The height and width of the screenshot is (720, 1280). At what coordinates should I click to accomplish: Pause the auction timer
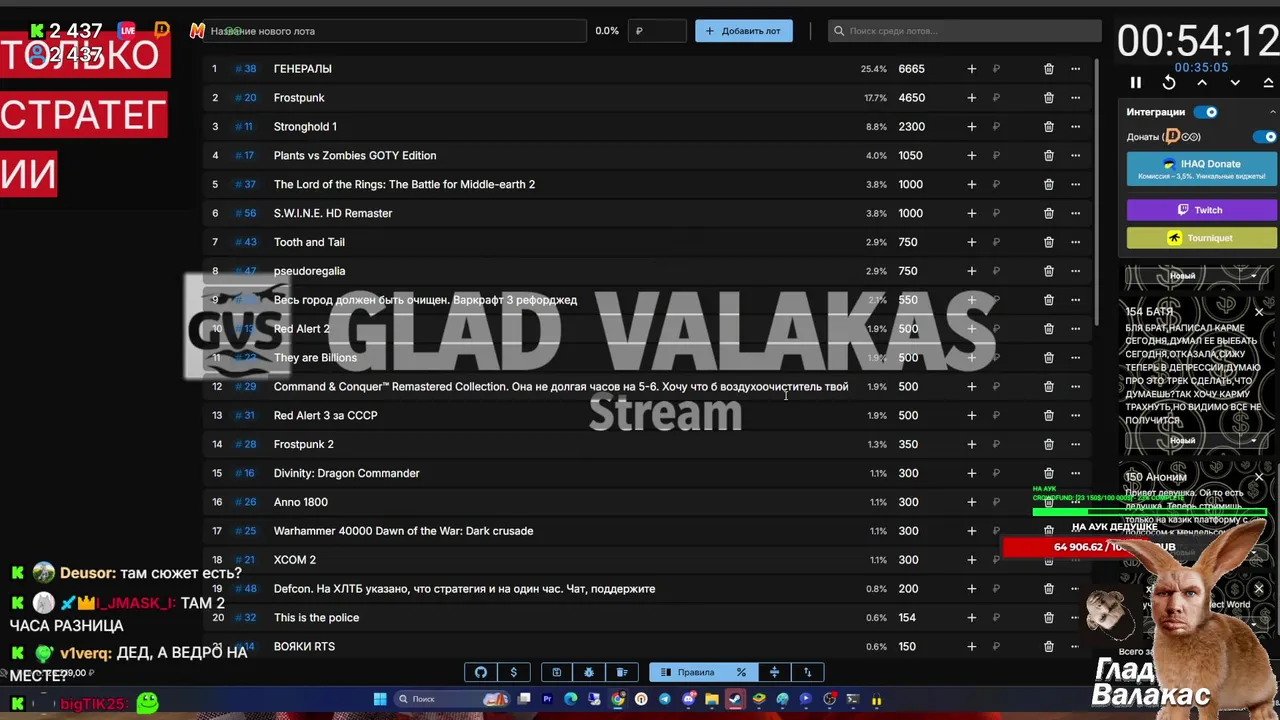tap(1136, 83)
